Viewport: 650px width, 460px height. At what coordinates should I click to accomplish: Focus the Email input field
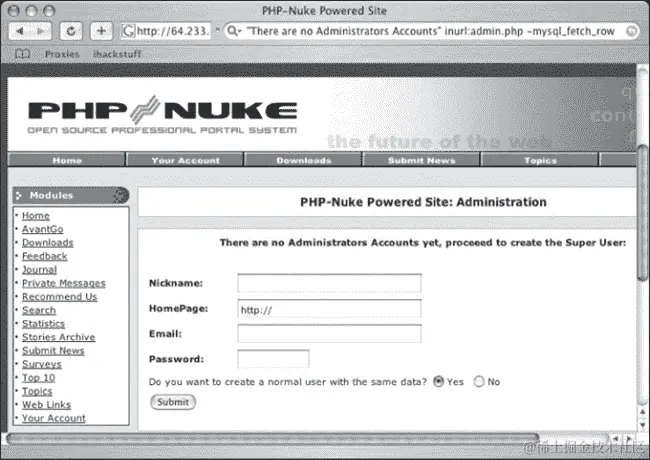click(330, 334)
